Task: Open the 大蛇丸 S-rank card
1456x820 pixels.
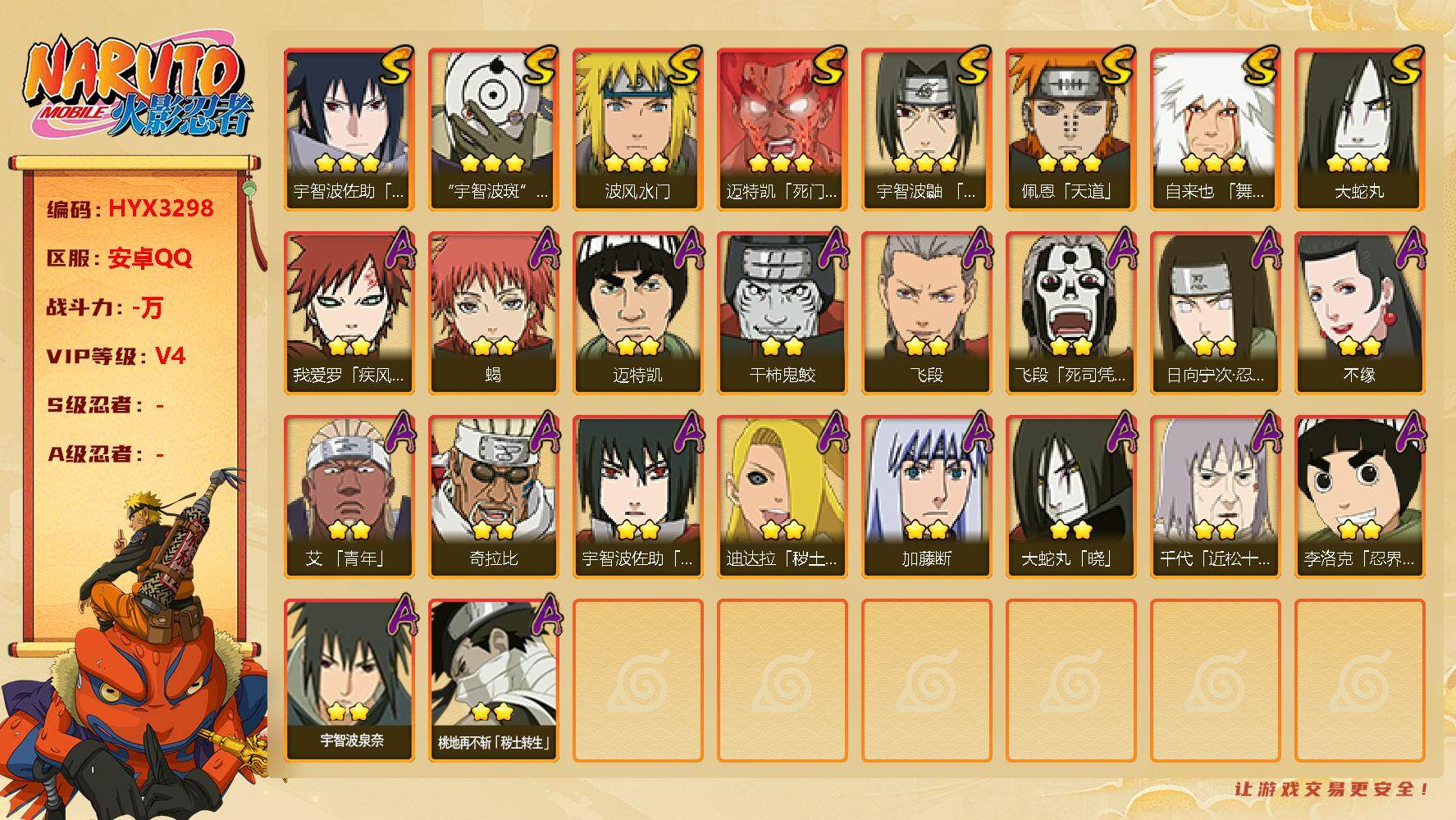Action: tap(1359, 130)
